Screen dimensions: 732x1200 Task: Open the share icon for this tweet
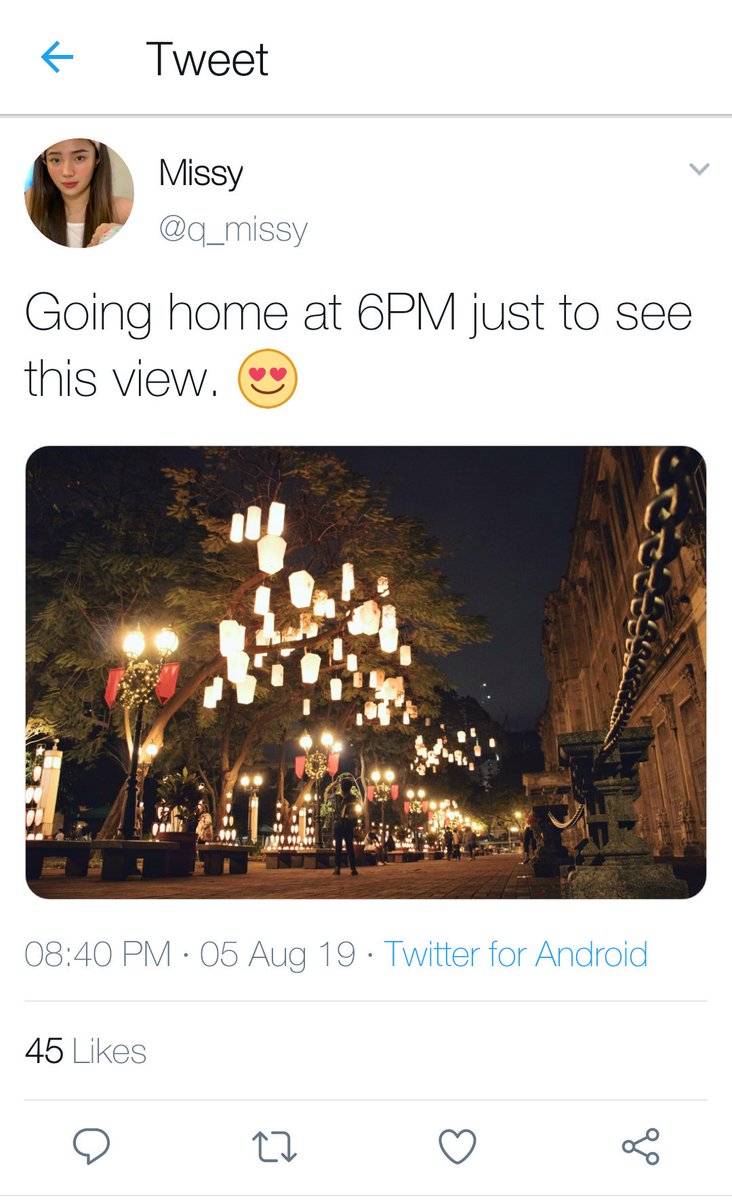[x=641, y=1146]
